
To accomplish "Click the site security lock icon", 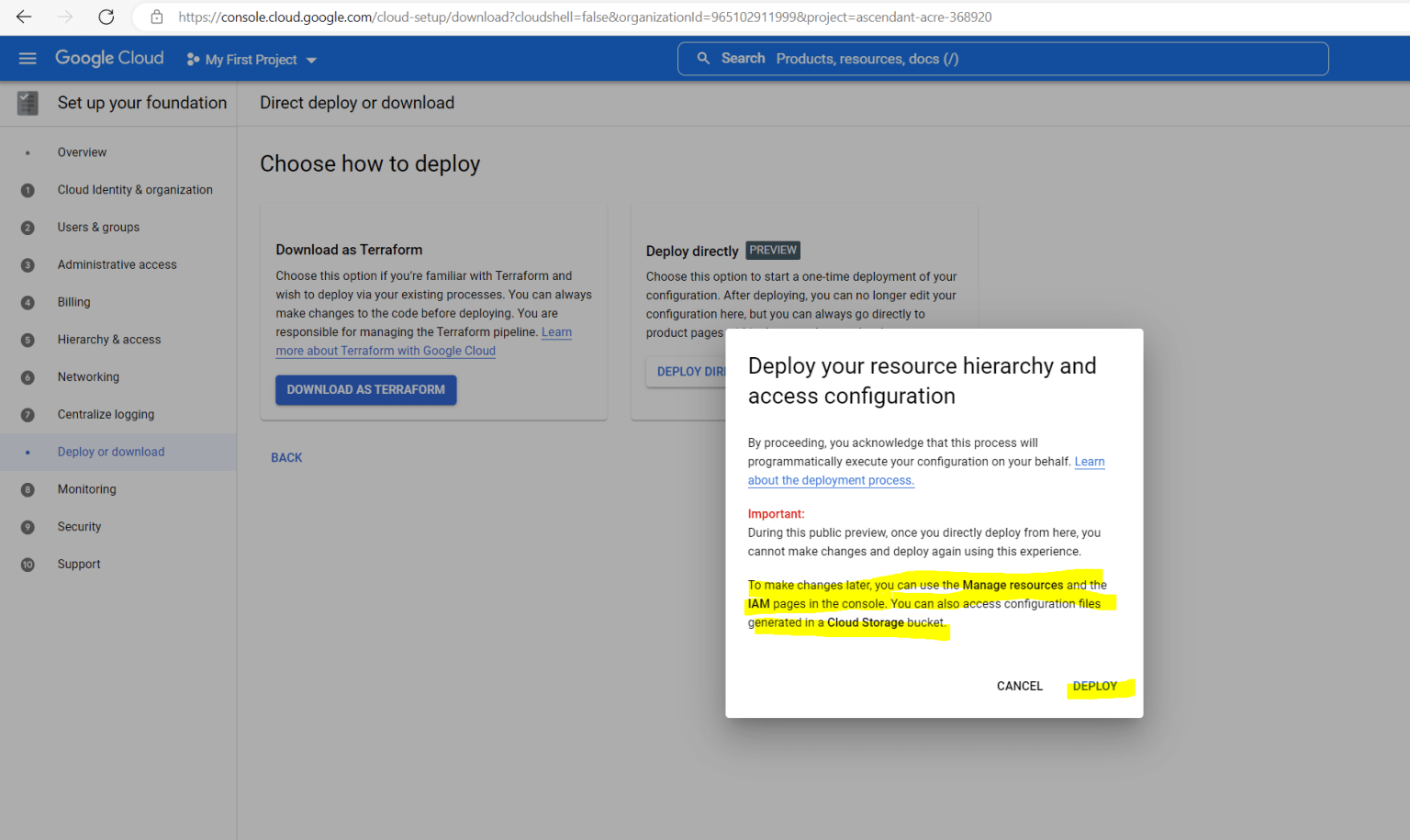I will 156,17.
